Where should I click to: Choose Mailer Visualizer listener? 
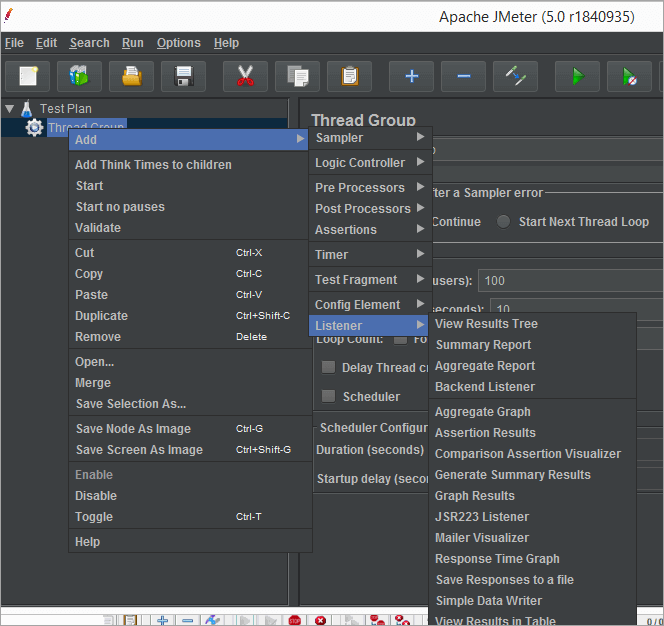click(533, 538)
